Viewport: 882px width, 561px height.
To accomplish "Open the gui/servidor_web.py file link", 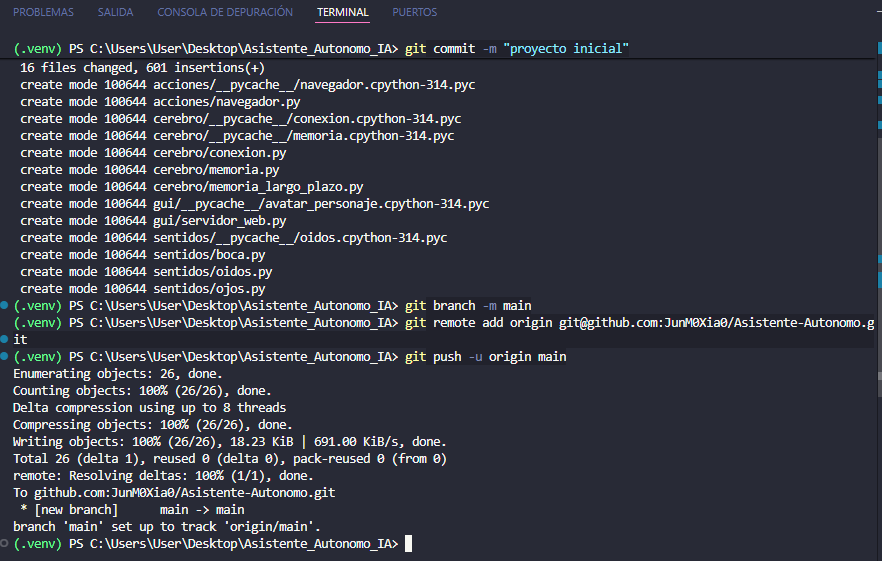I will (219, 221).
